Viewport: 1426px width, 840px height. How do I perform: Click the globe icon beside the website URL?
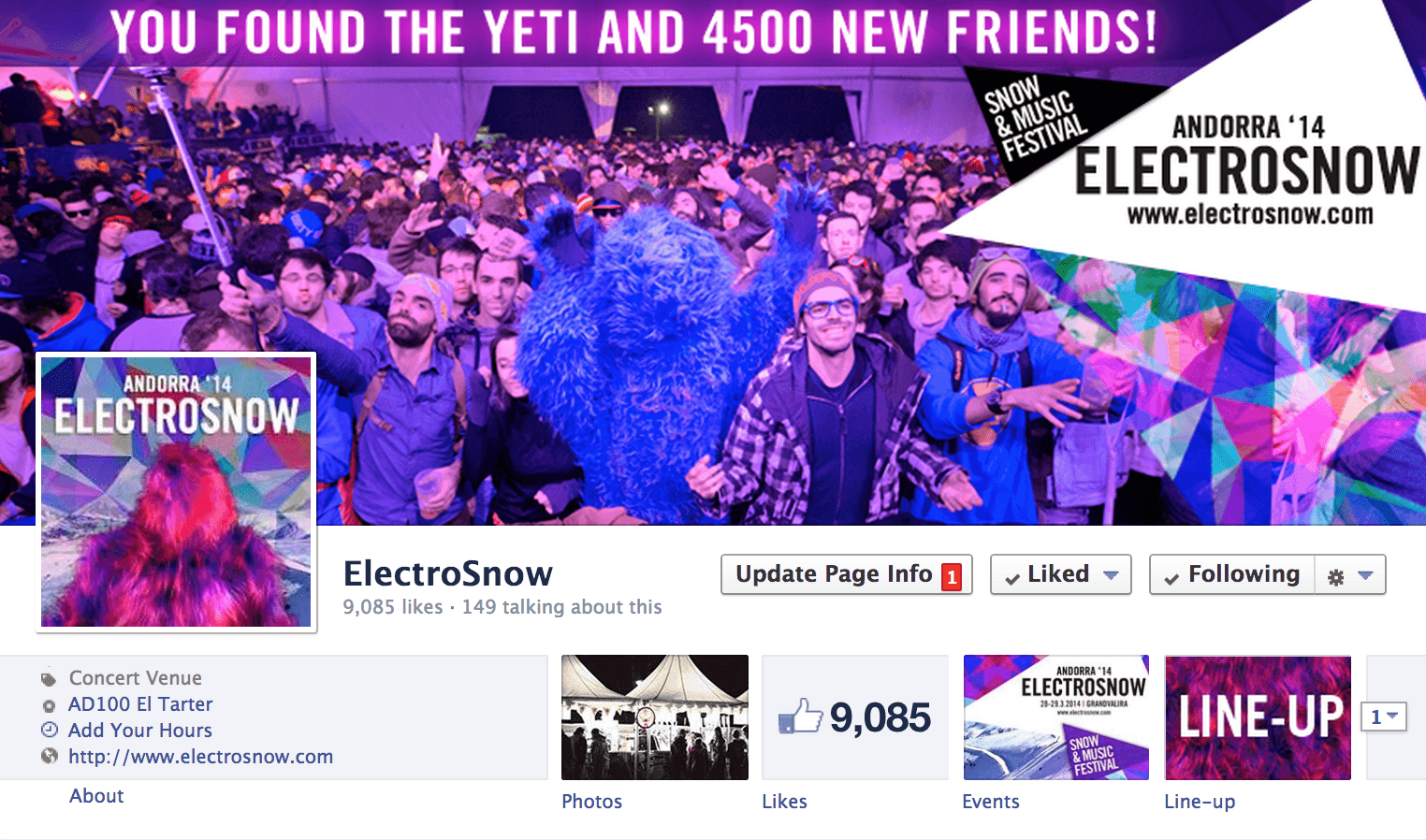[49, 756]
